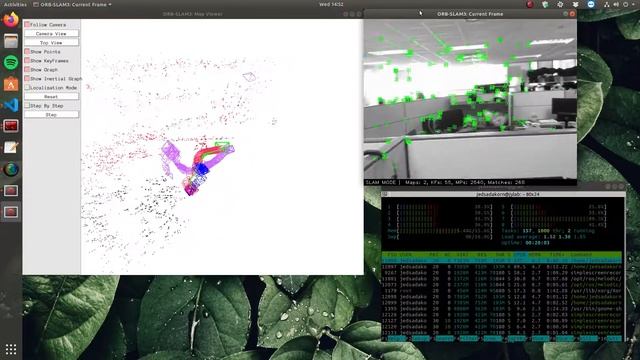Toggle the Follow Camera checkbox
Image resolution: width=640 pixels, height=360 pixels.
(27, 25)
